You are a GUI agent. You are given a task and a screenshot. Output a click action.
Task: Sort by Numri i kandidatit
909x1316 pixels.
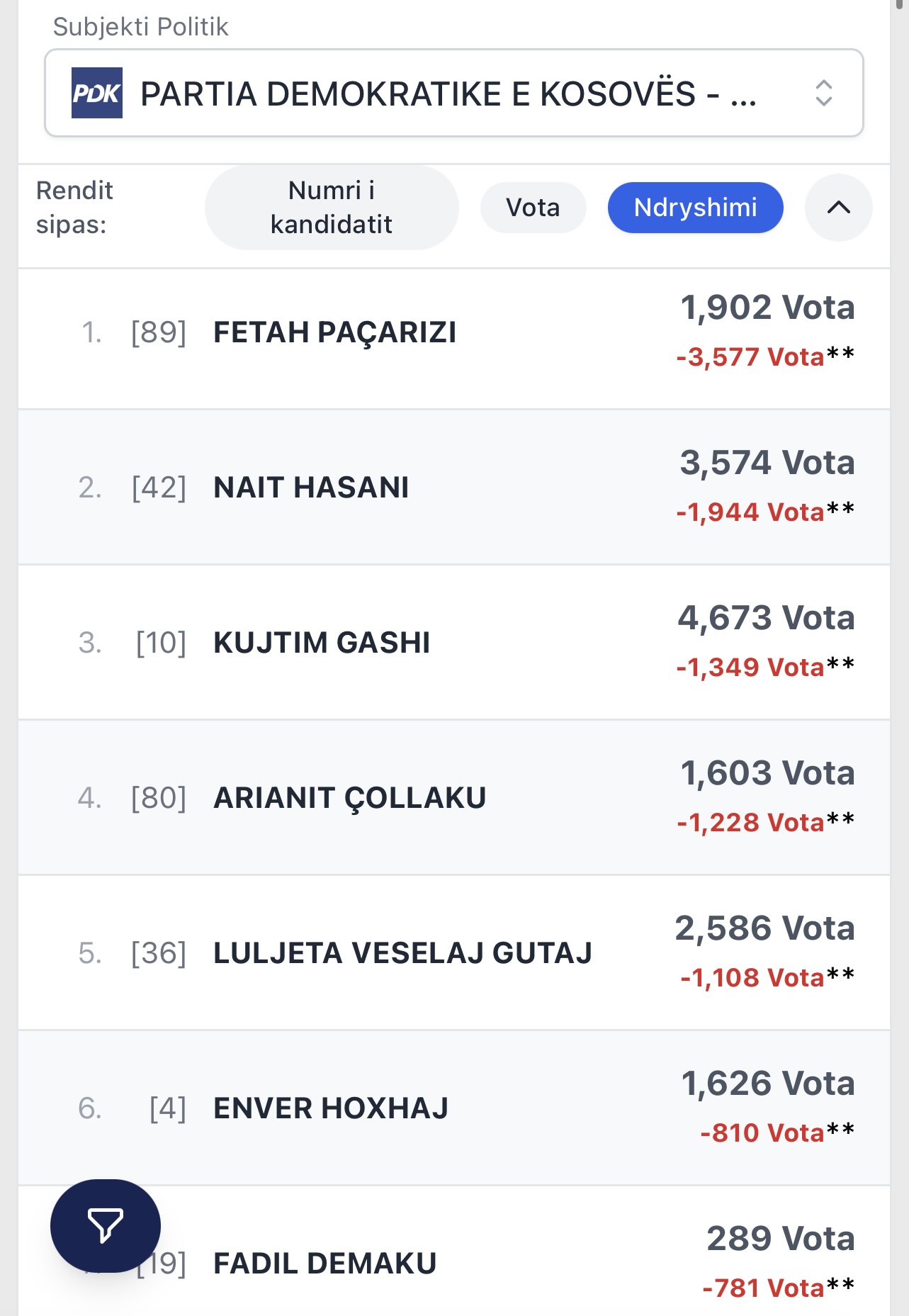(x=332, y=208)
